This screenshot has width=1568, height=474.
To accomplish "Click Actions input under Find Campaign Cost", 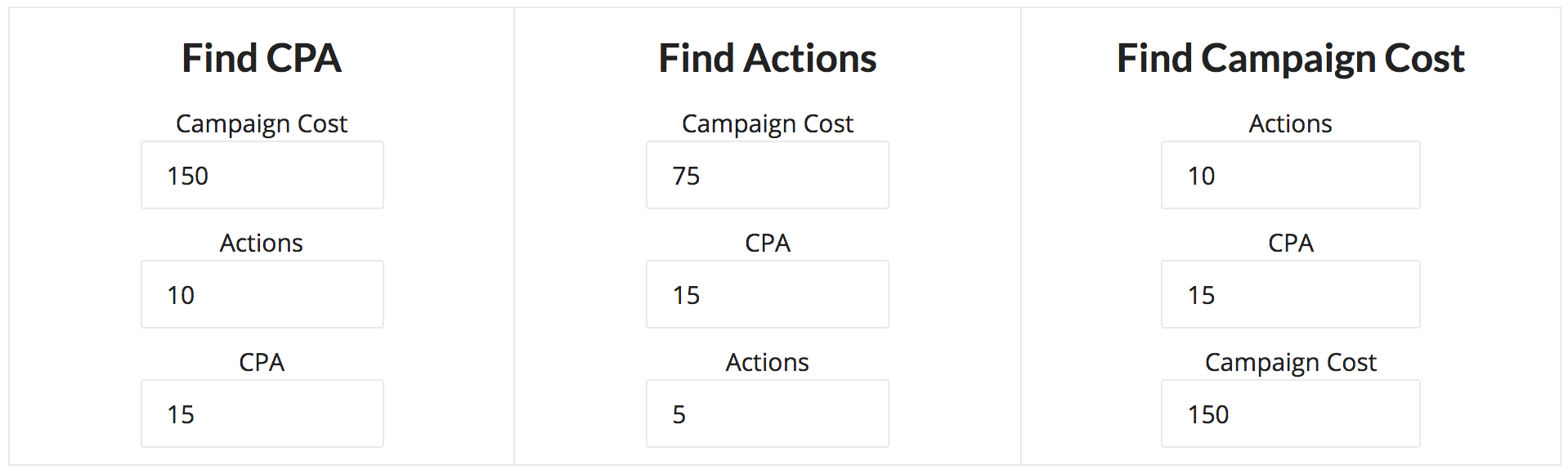I will pyautogui.click(x=1290, y=175).
